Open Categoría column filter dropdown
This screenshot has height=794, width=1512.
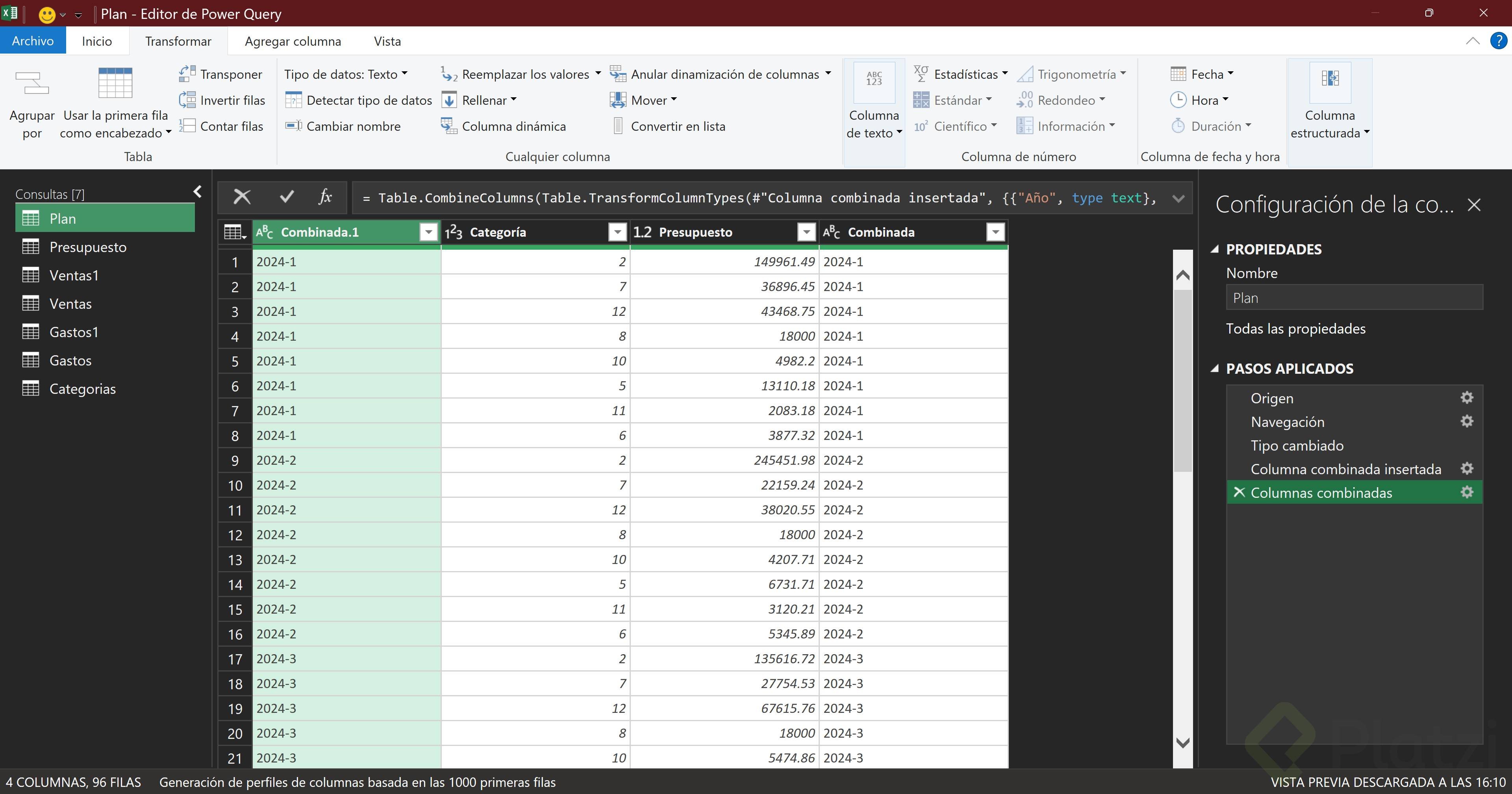click(617, 232)
